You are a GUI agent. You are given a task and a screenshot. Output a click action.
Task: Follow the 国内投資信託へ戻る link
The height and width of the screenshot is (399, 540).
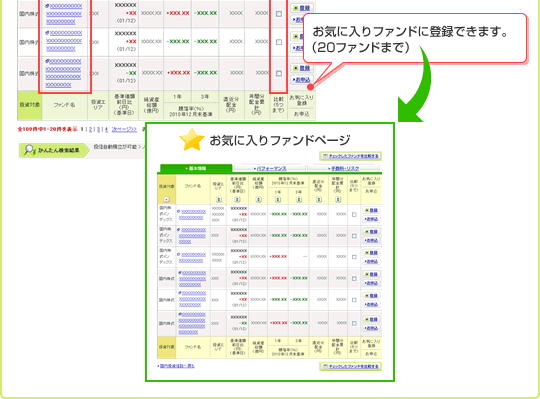(176, 366)
